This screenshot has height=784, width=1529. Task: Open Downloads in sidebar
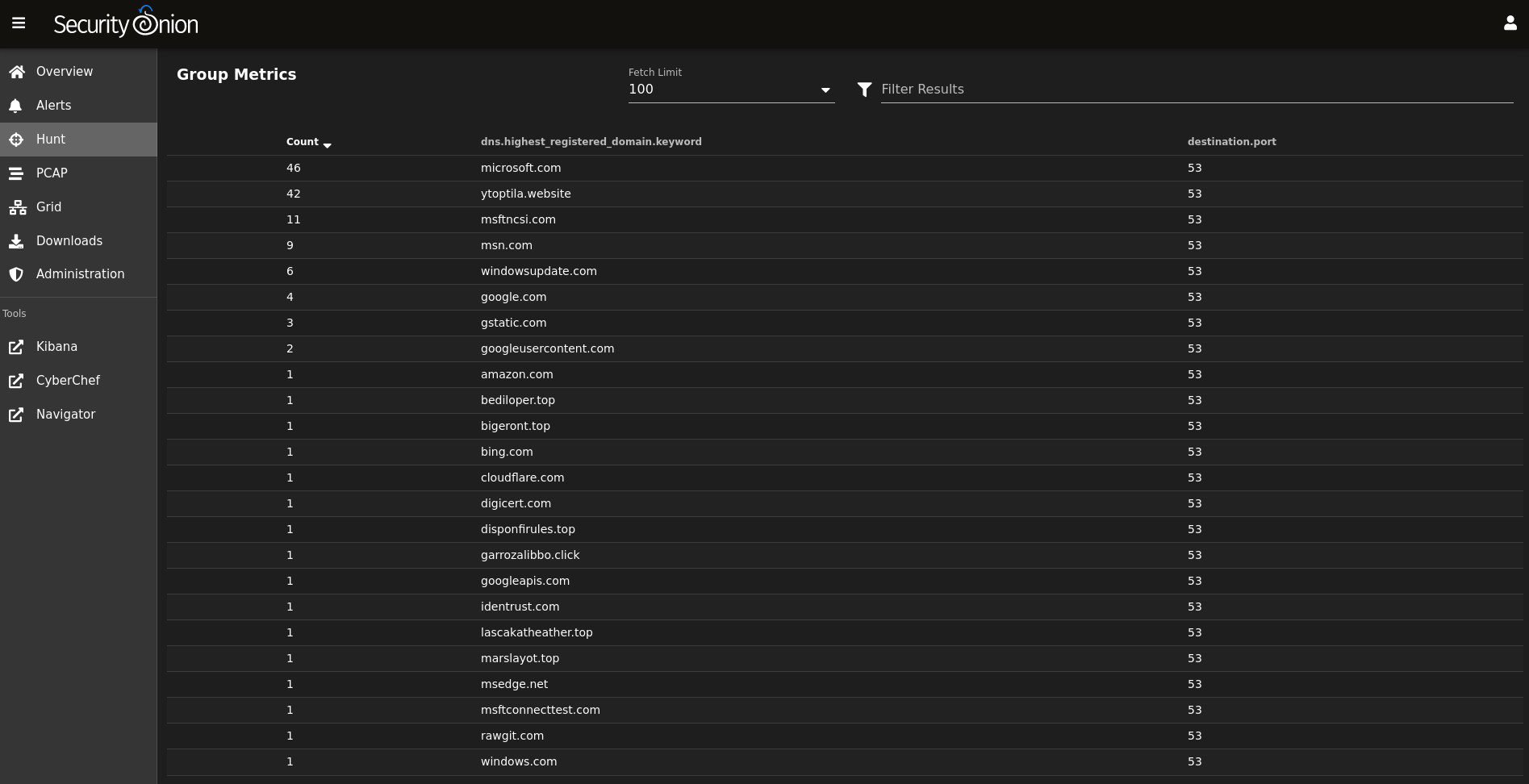(78, 241)
